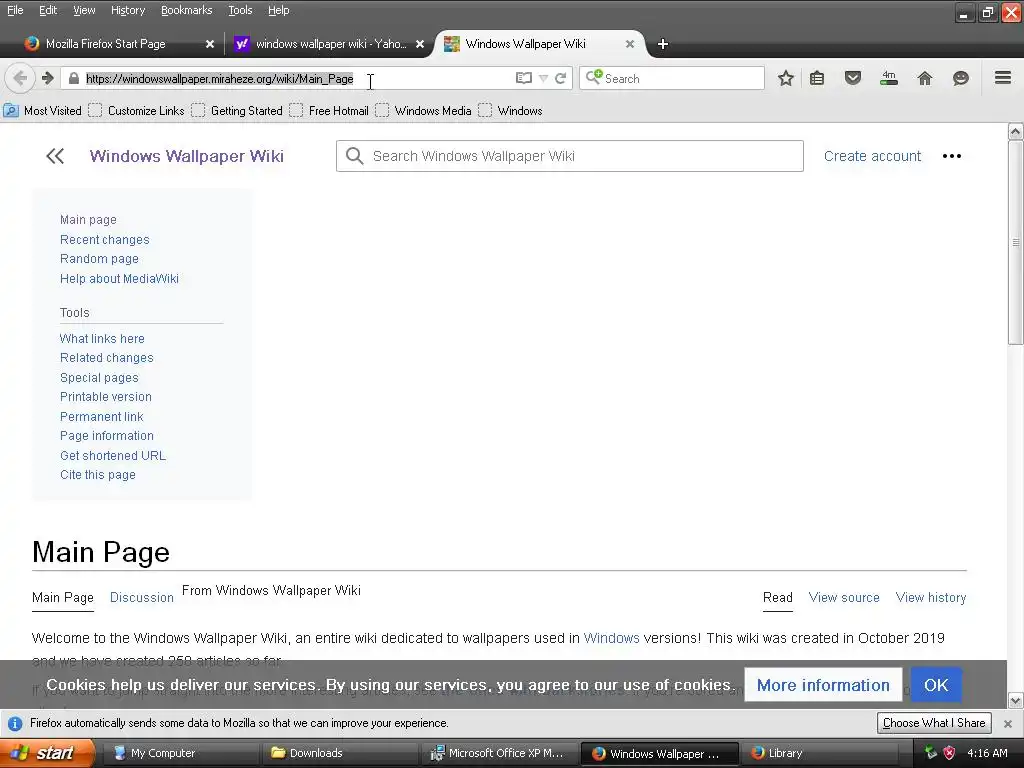Open the Tools menu
The width and height of the screenshot is (1024, 768).
pyautogui.click(x=240, y=10)
